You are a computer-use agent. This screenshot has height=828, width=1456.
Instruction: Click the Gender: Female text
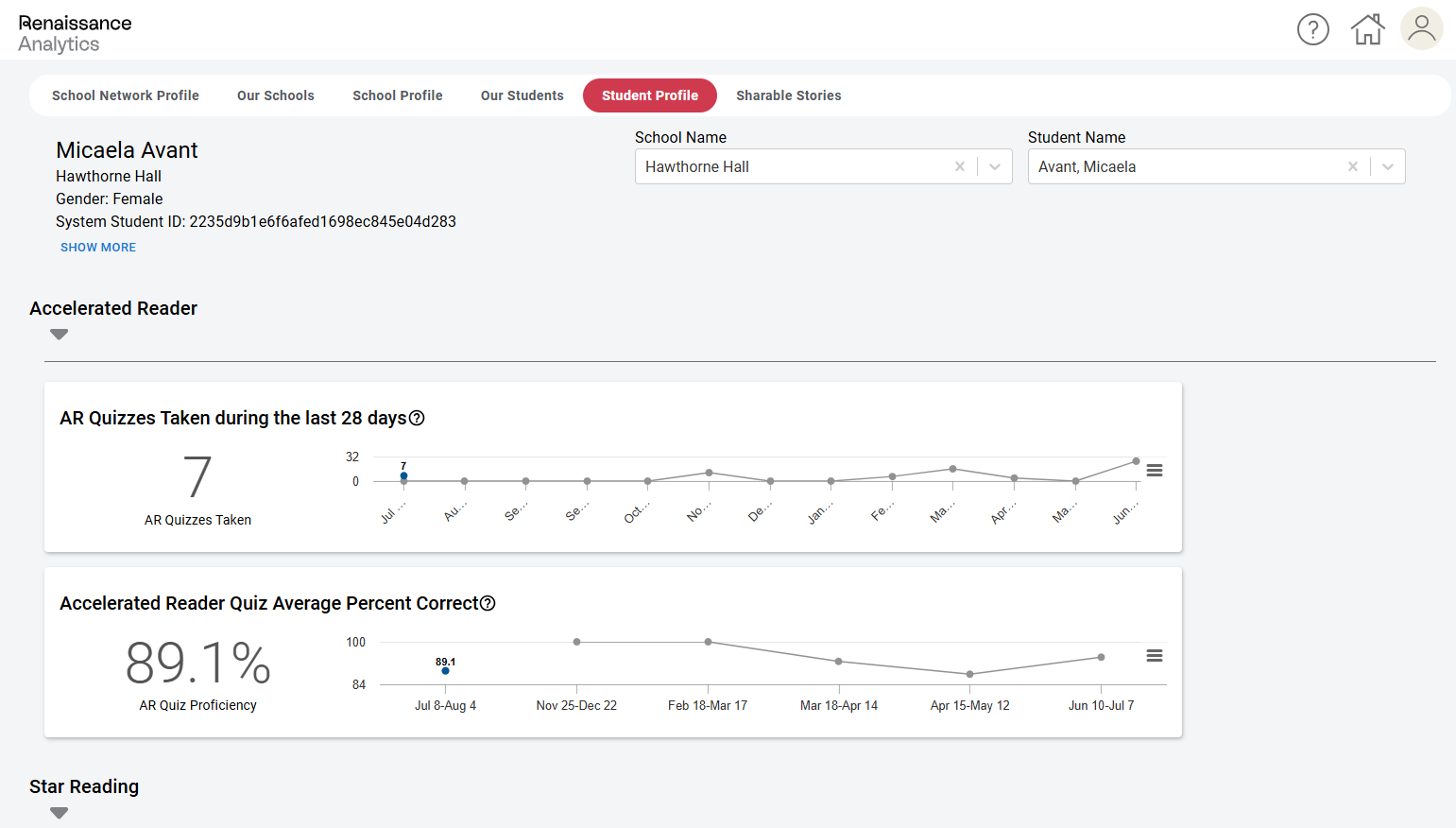click(110, 198)
